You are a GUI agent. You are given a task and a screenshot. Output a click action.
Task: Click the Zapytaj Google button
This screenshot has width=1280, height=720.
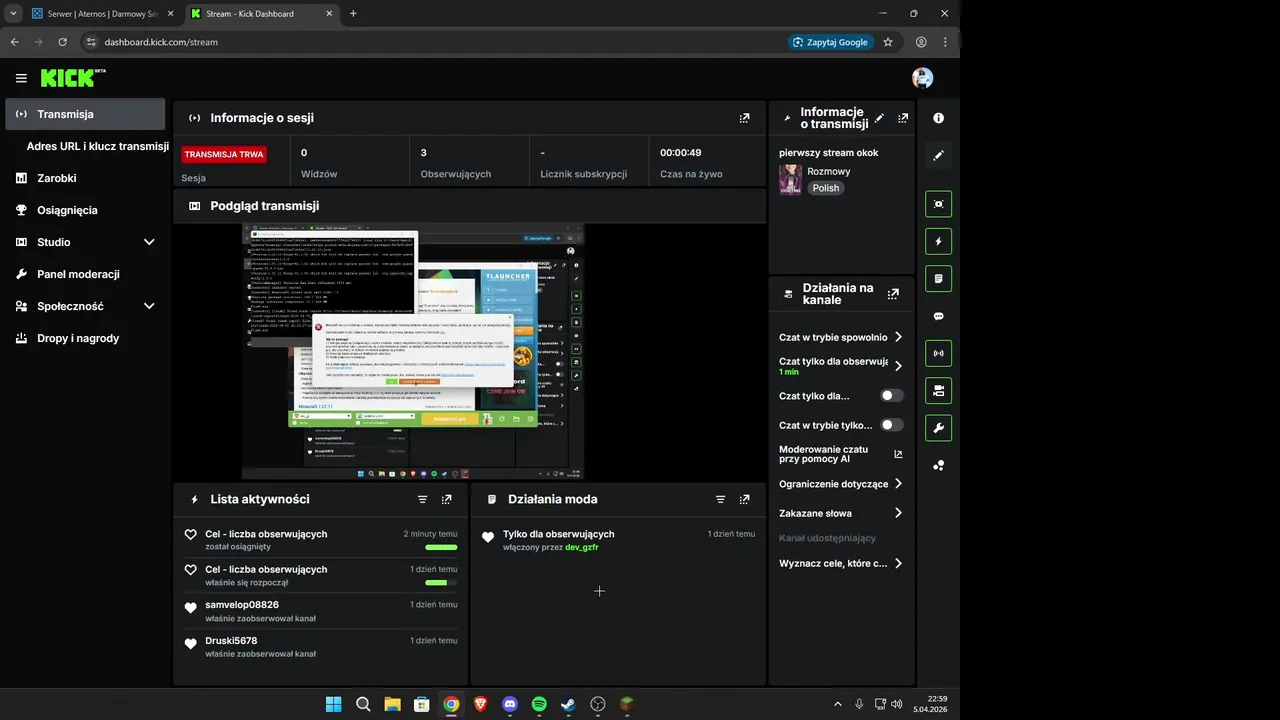(x=830, y=42)
